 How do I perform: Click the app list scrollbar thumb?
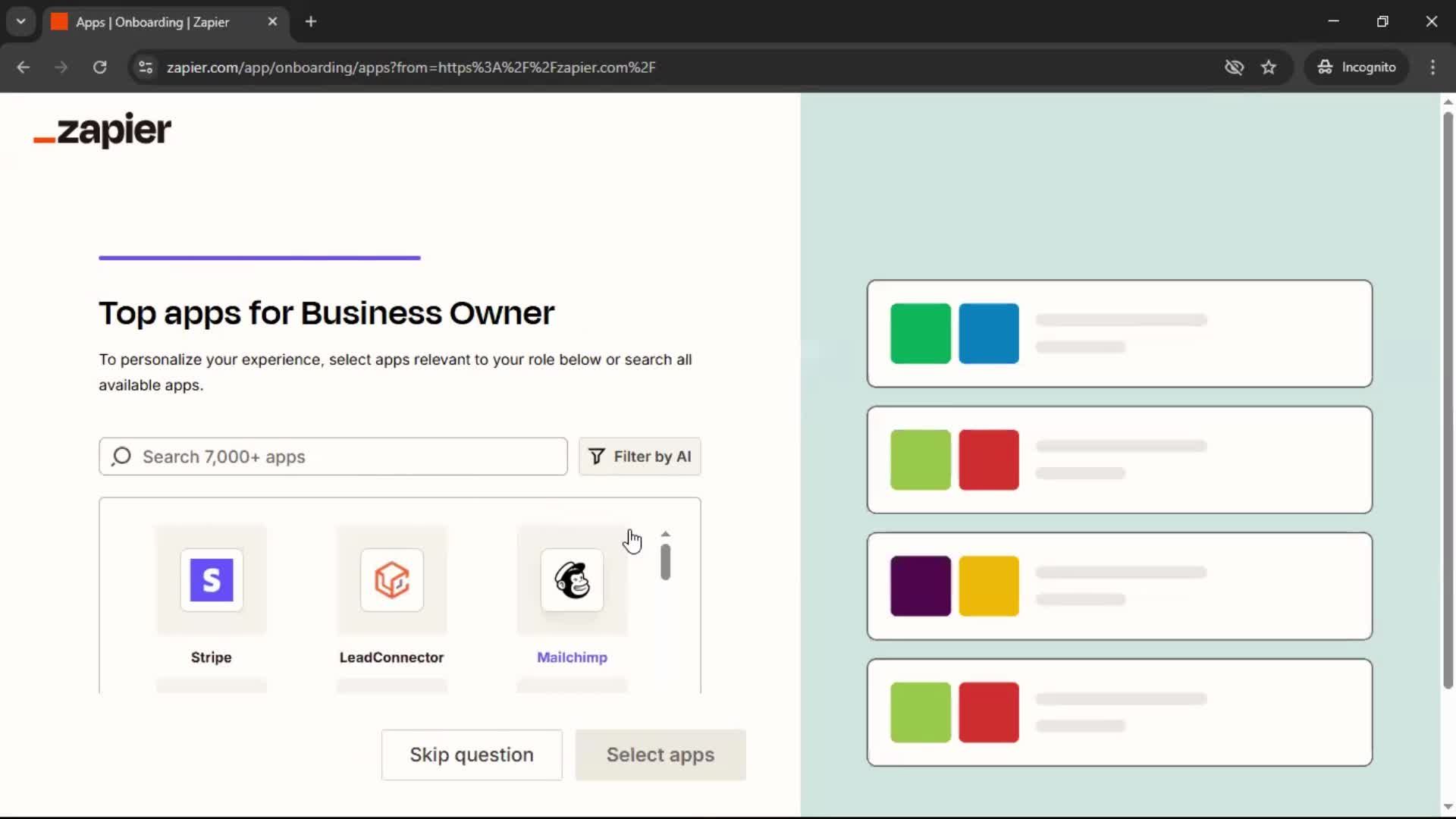click(x=665, y=562)
